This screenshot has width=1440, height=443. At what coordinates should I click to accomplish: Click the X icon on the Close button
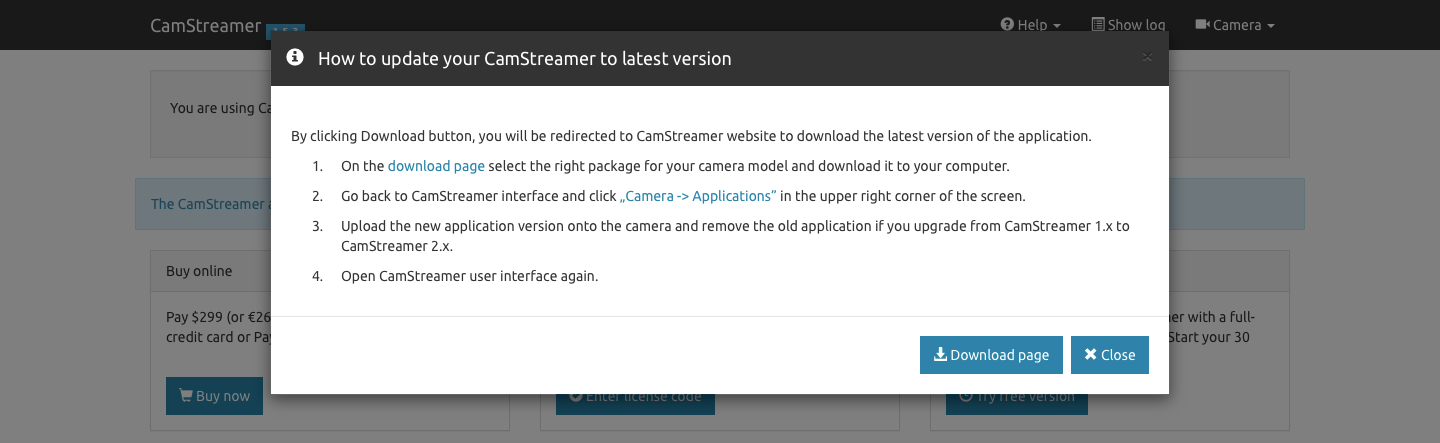(x=1091, y=355)
